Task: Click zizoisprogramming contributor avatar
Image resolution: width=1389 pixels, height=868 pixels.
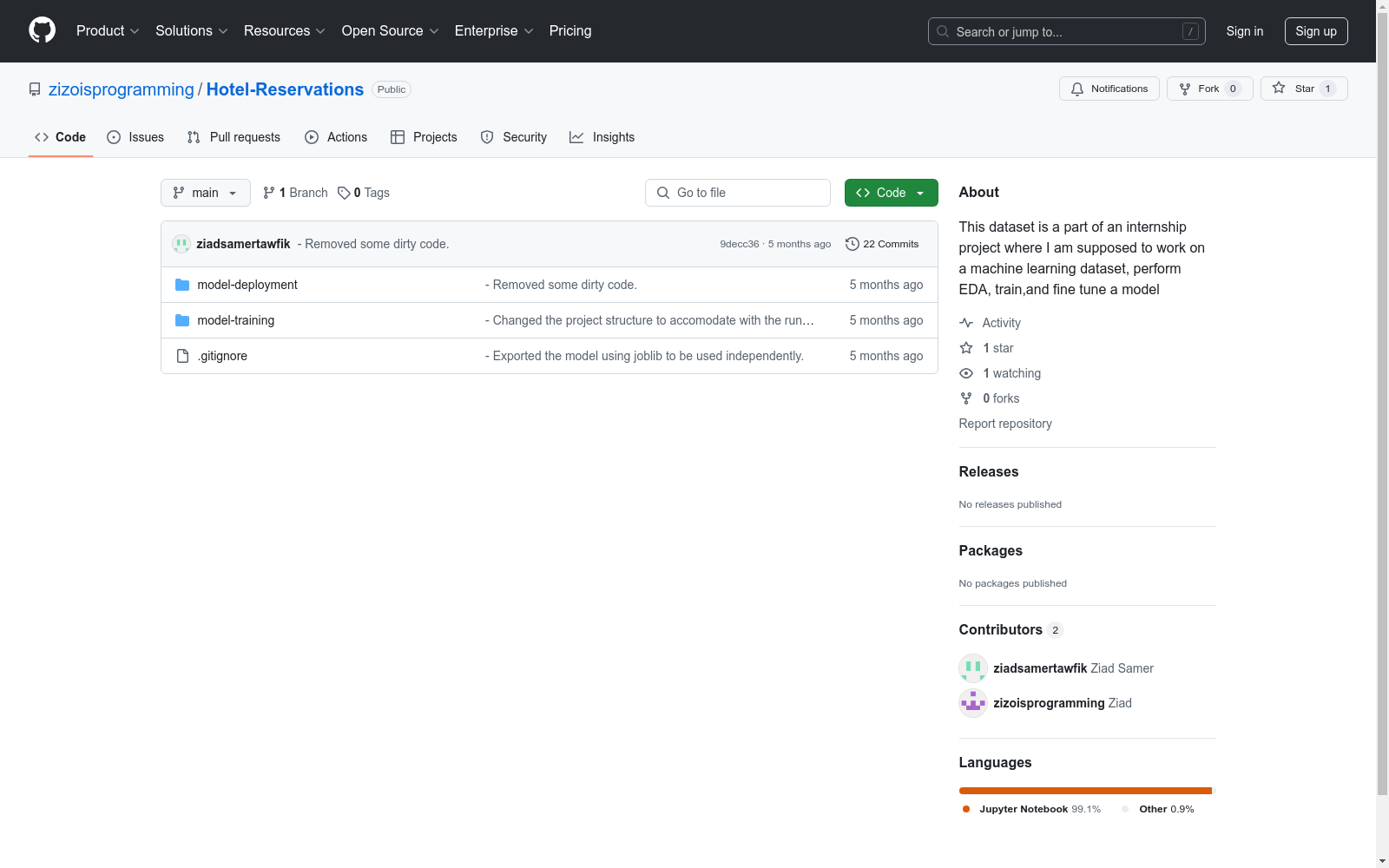Action: coord(972,703)
